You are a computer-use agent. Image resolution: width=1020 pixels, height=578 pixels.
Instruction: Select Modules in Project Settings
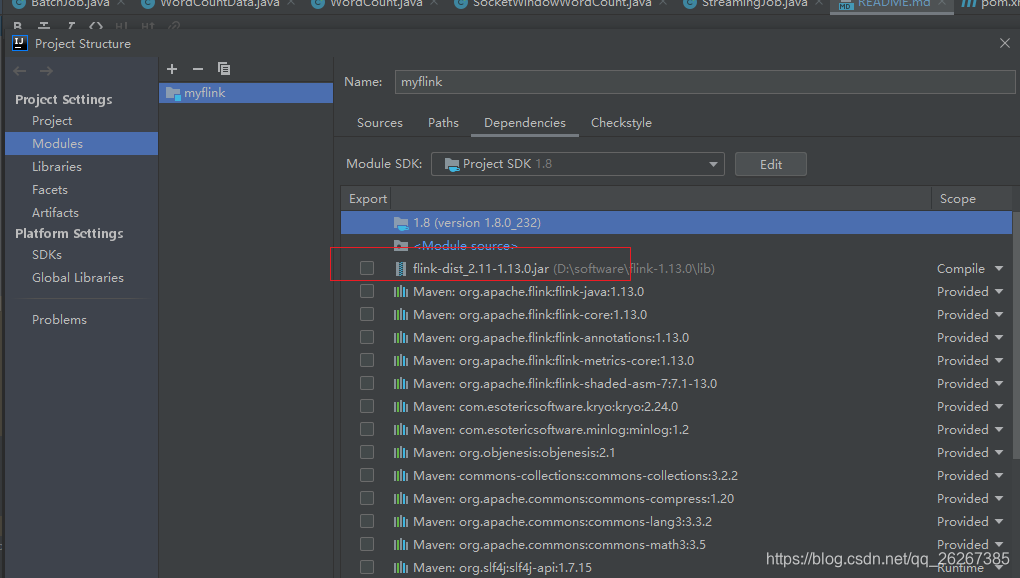(81, 144)
